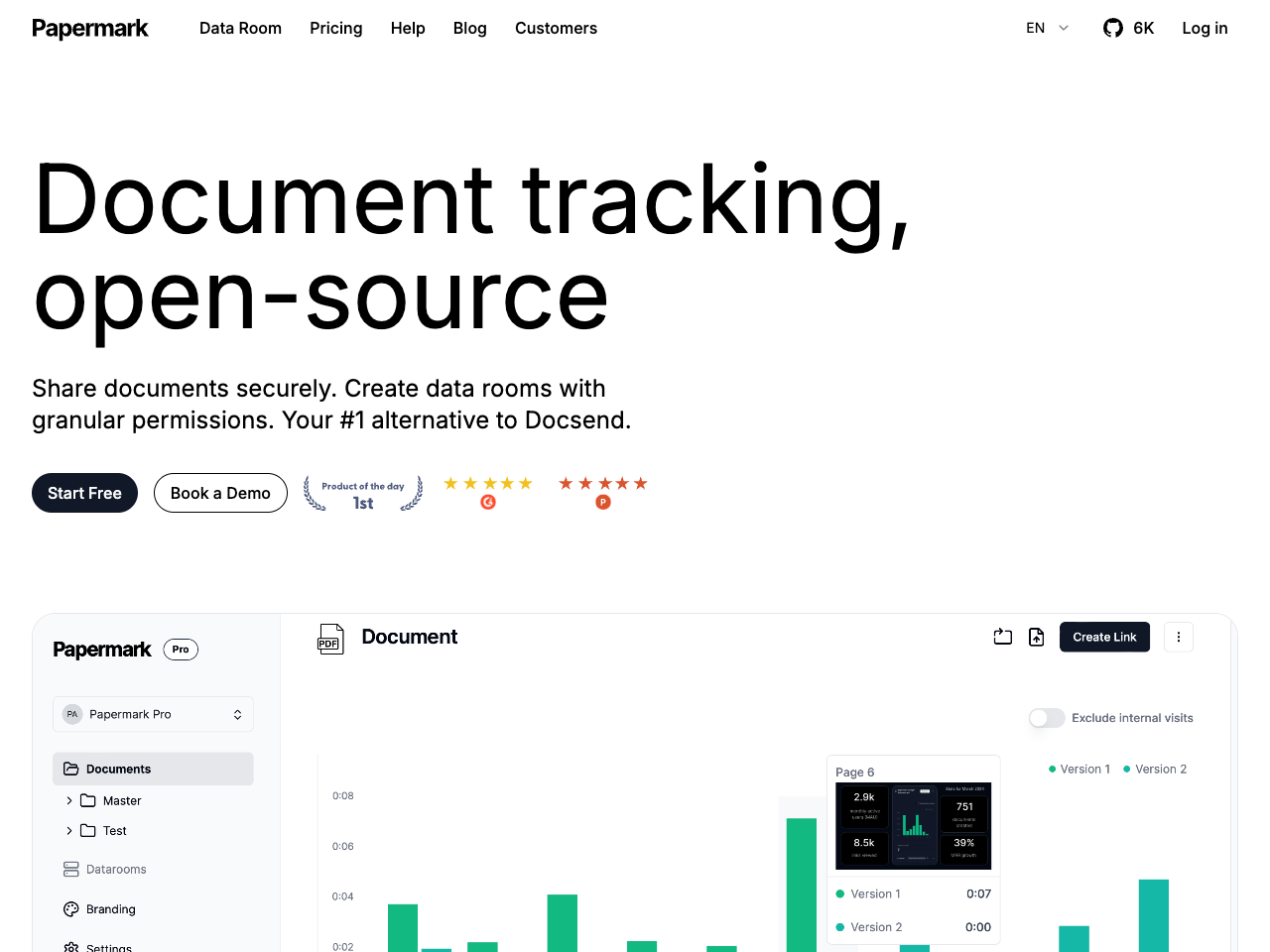The image size is (1270, 952).
Task: Click the upload new version file icon
Action: [x=1037, y=637]
